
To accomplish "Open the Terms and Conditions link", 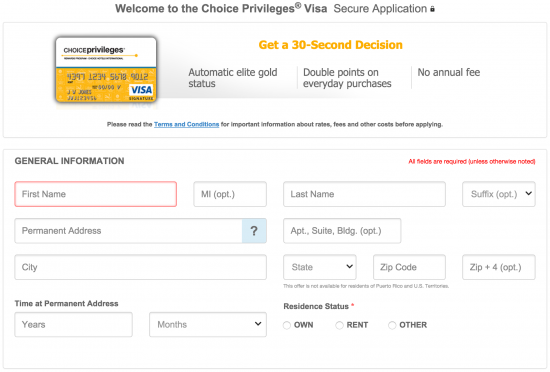I will point(186,124).
